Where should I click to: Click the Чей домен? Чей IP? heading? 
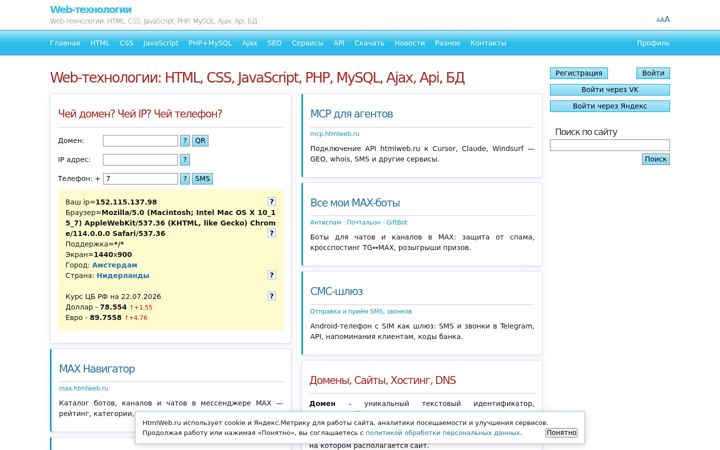pos(140,114)
